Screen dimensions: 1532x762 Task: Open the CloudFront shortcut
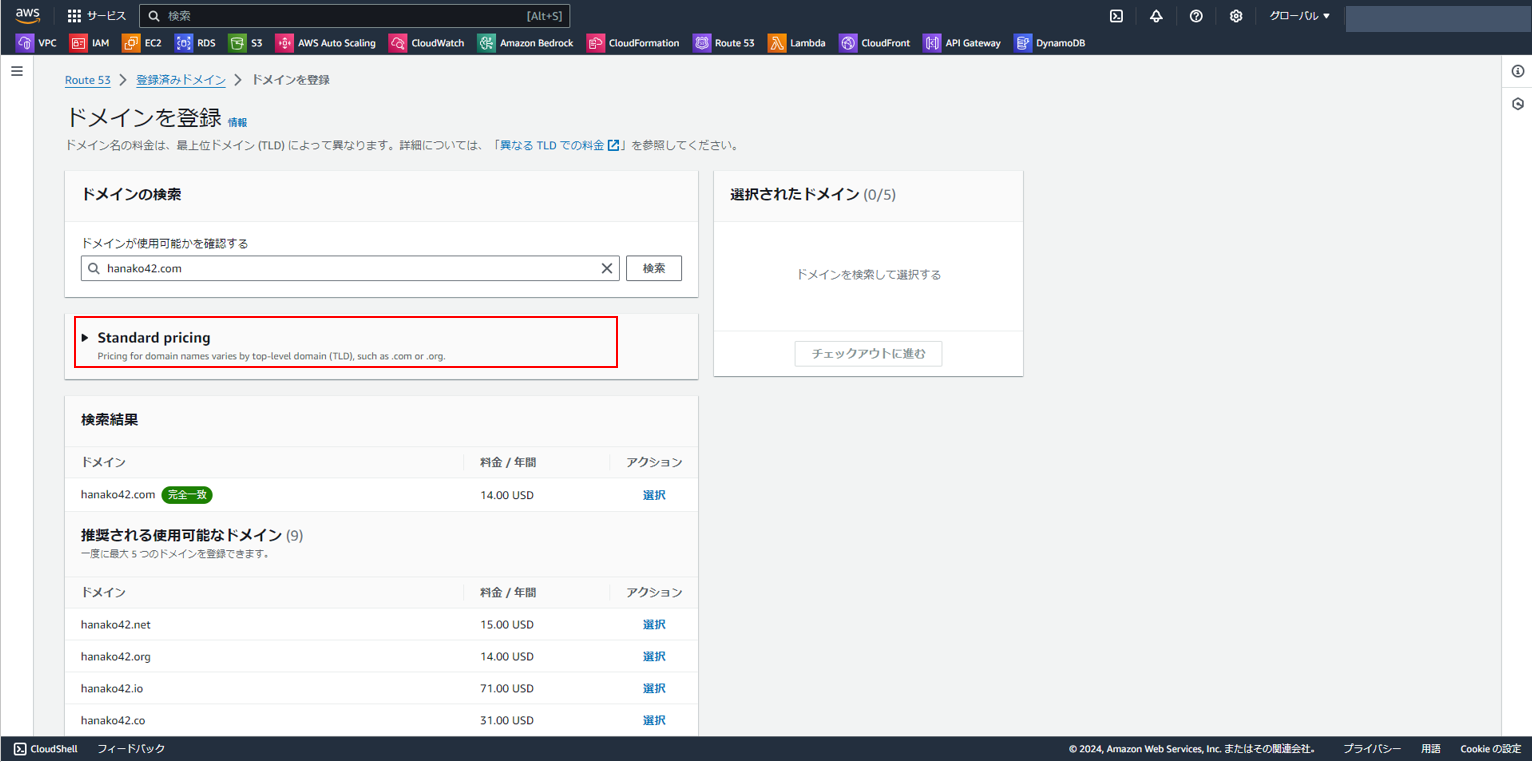coord(875,43)
